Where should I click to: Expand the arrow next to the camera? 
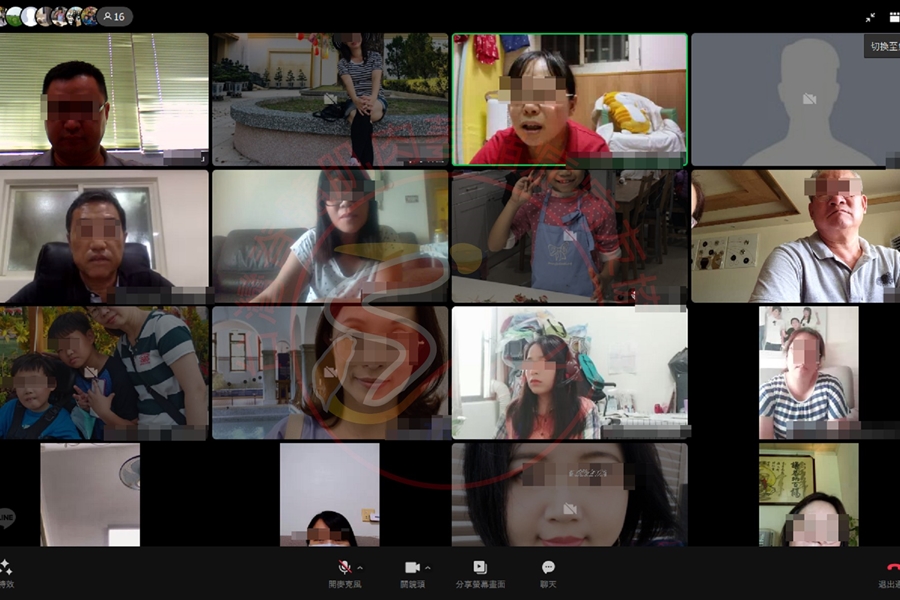tap(428, 568)
